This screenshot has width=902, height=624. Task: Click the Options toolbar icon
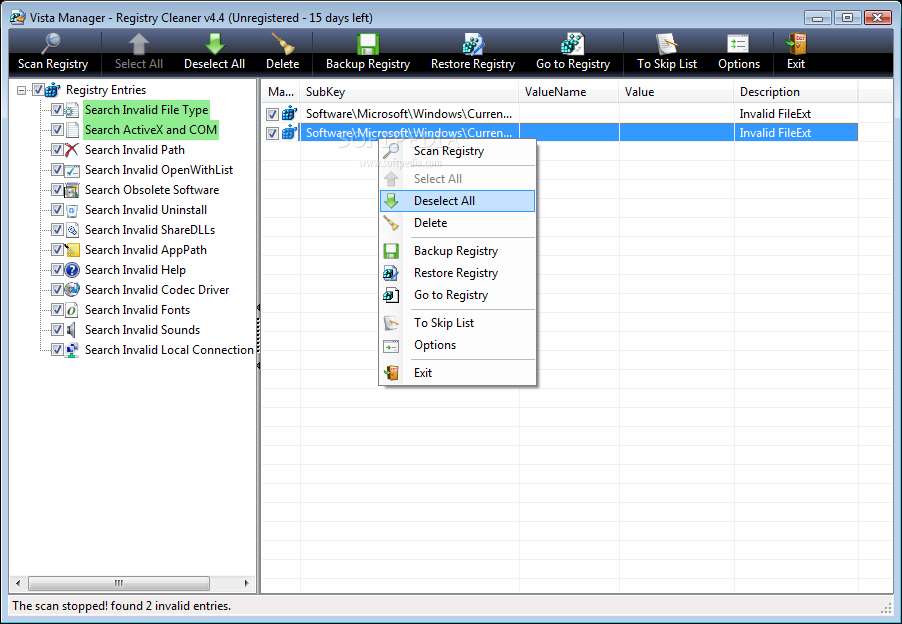point(738,44)
